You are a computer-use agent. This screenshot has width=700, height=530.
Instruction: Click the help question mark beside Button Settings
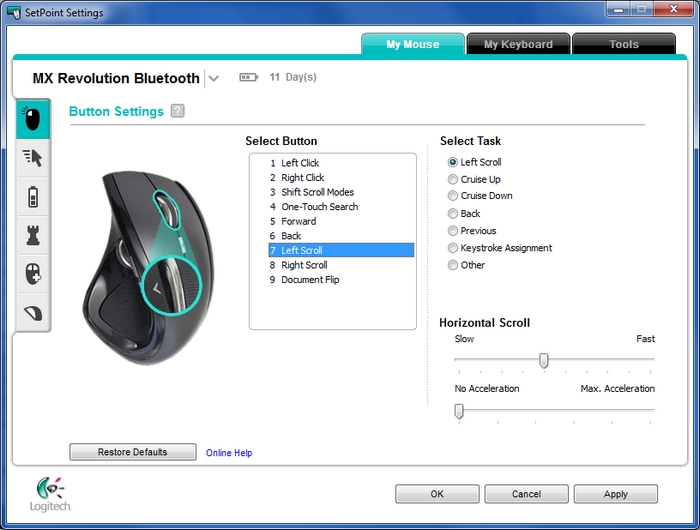(177, 111)
